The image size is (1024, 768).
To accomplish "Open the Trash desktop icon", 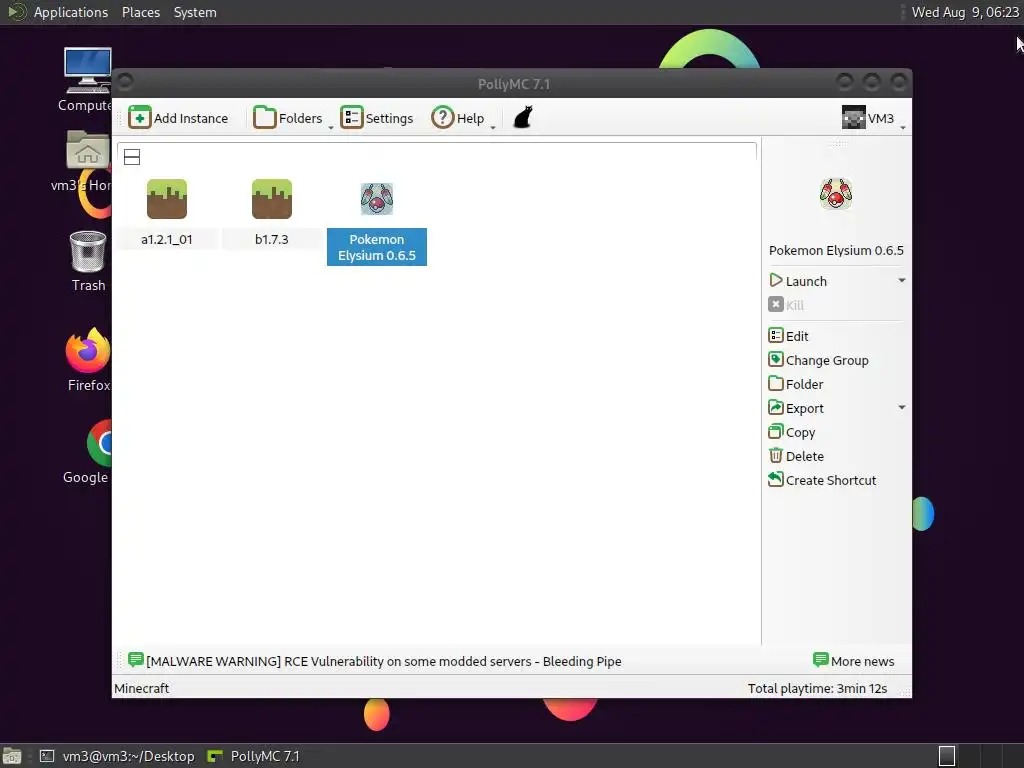I will (88, 251).
